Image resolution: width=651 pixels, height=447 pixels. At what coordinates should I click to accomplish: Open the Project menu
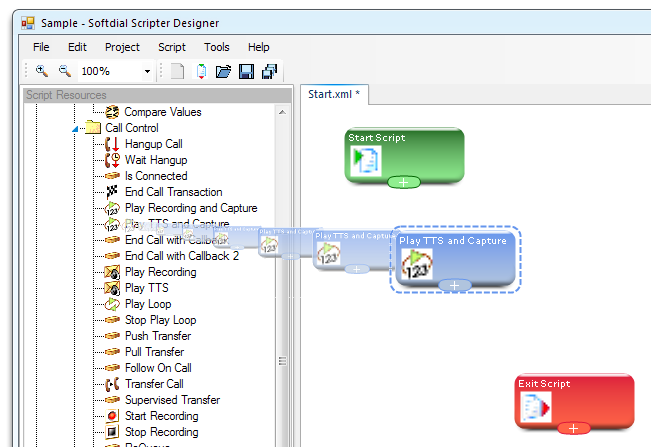coord(122,47)
